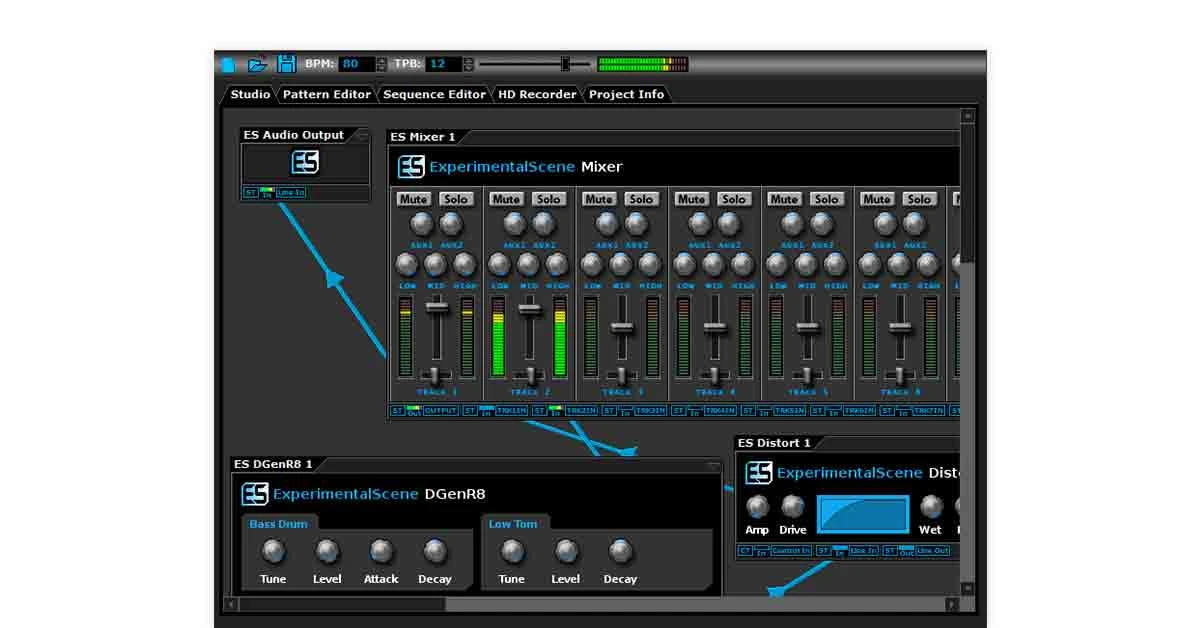Click the Line Out port on ES Distort
This screenshot has width=1200, height=628.
click(x=933, y=550)
